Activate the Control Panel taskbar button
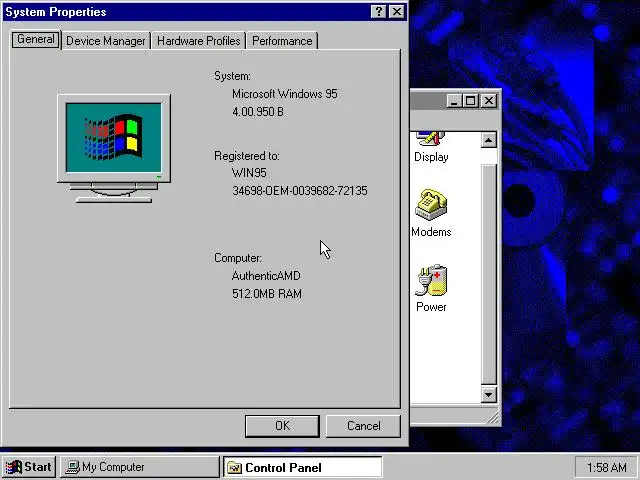 [x=302, y=467]
